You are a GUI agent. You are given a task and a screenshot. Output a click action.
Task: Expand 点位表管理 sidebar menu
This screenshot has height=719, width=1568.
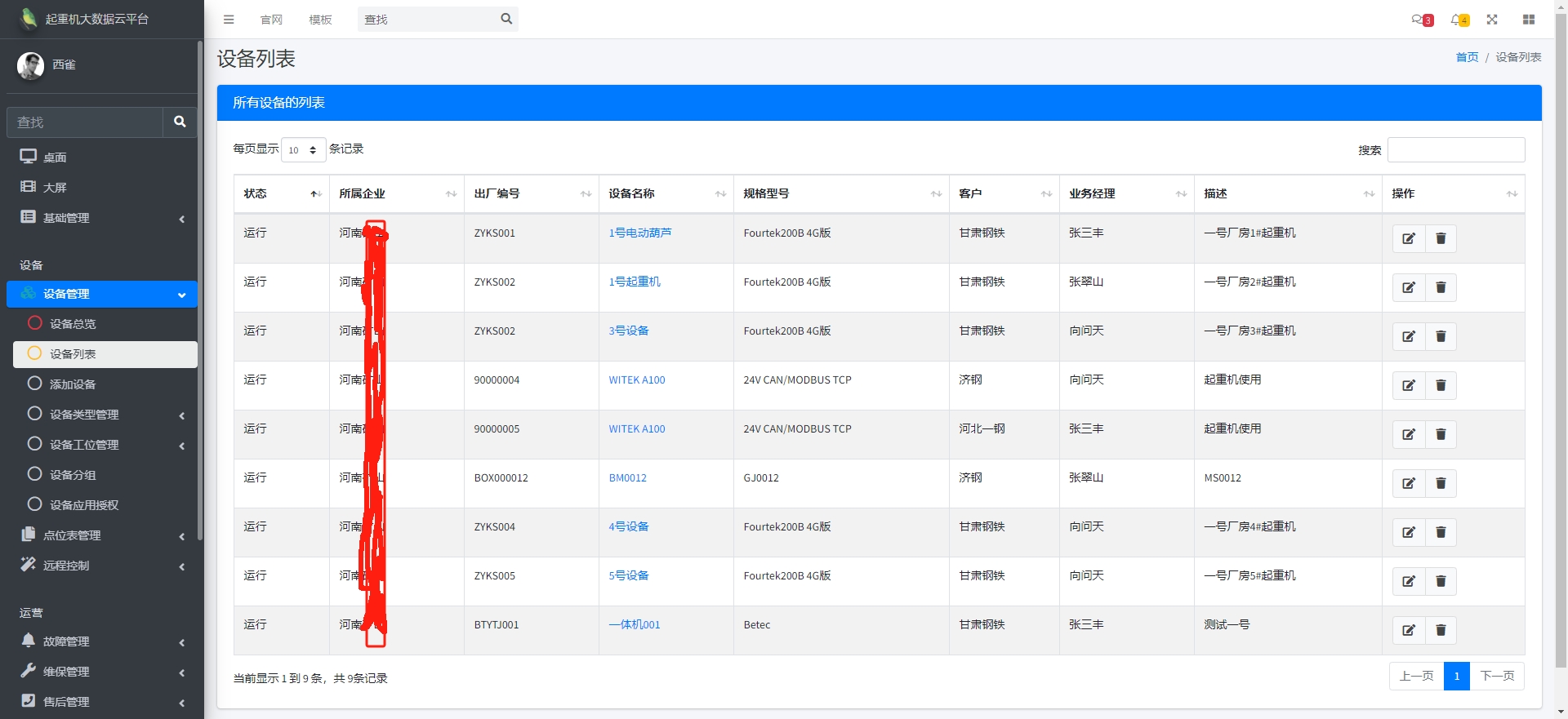(102, 535)
